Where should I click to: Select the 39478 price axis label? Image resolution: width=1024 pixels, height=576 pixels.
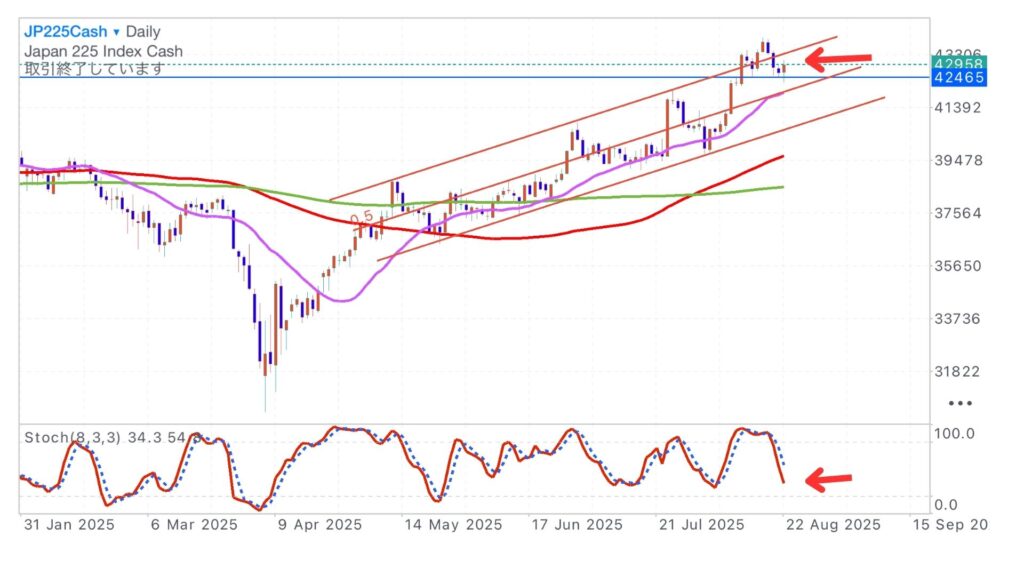957,161
